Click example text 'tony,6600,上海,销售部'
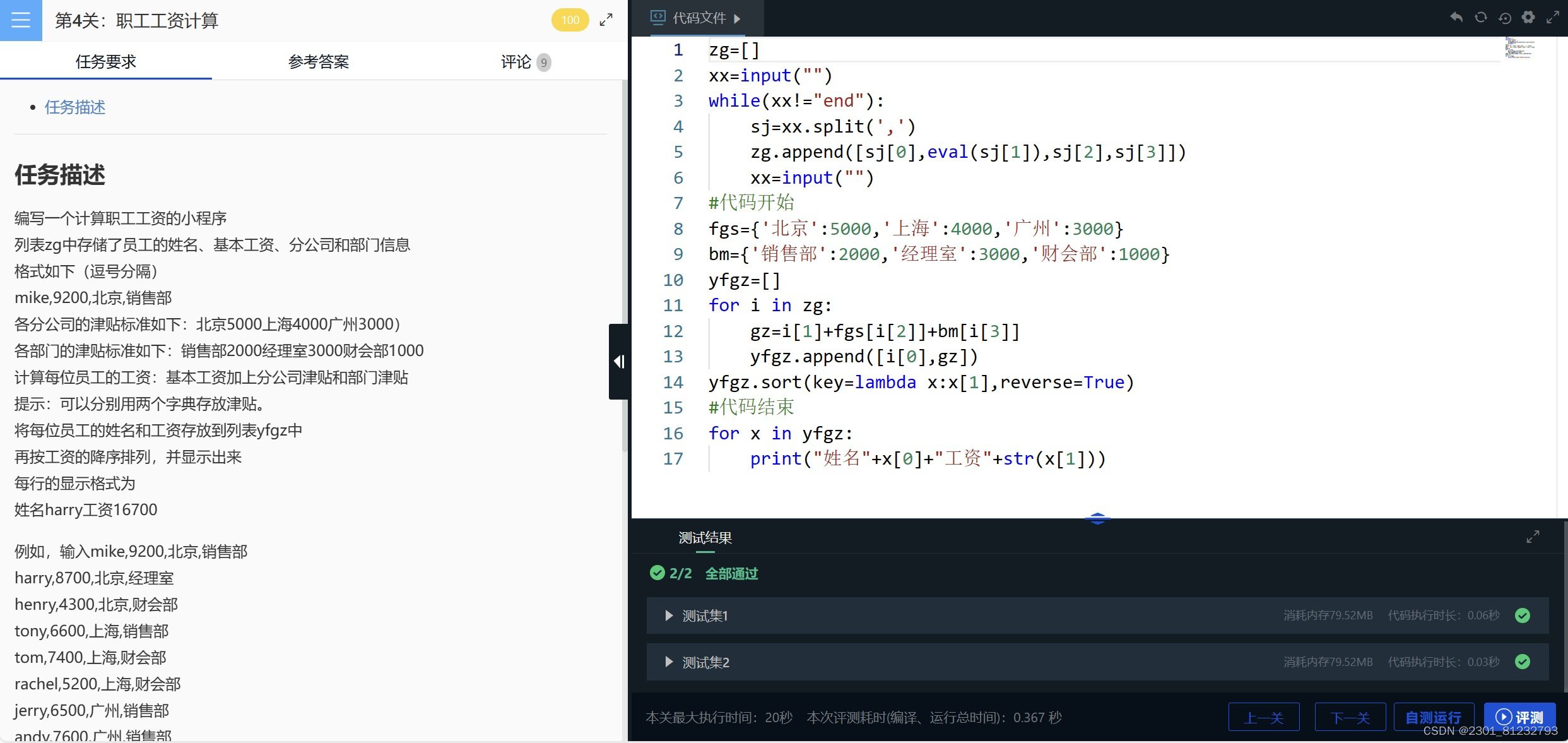Viewport: 1568px width, 743px height. click(91, 631)
